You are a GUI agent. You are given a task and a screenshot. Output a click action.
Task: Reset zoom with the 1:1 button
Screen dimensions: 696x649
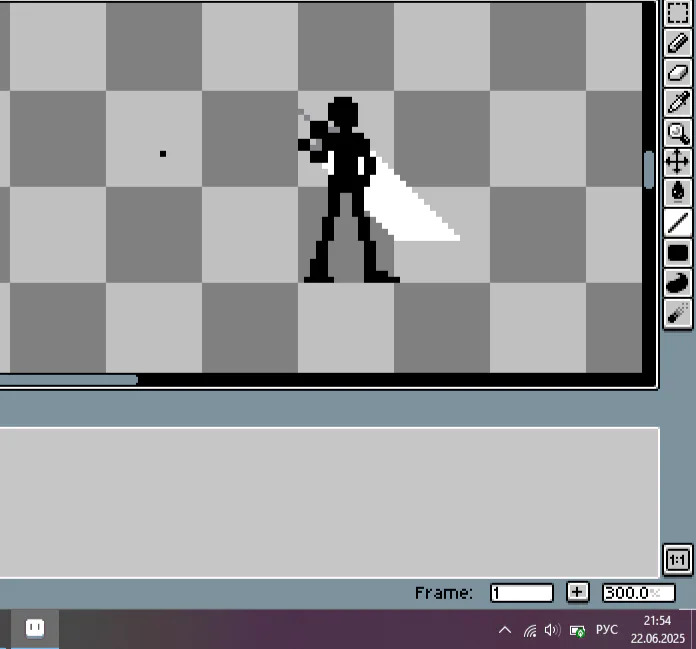coord(678,560)
